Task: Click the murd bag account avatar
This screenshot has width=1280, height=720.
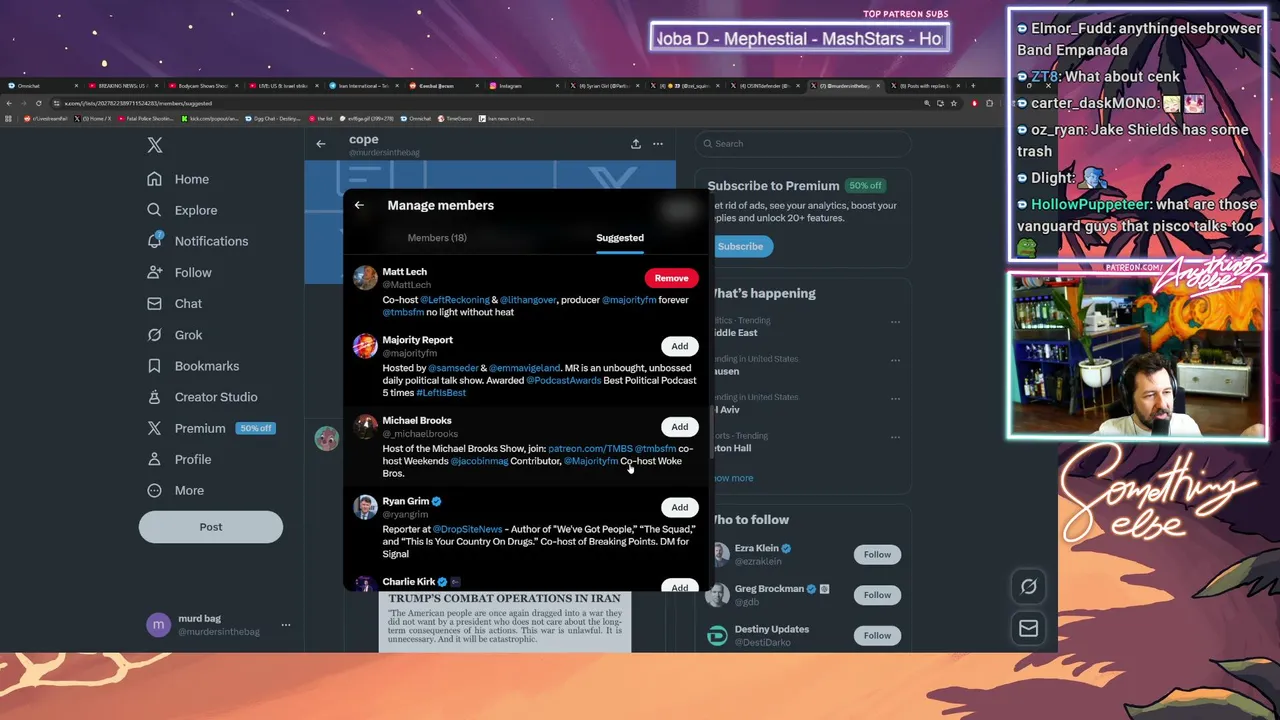Action: [x=158, y=625]
